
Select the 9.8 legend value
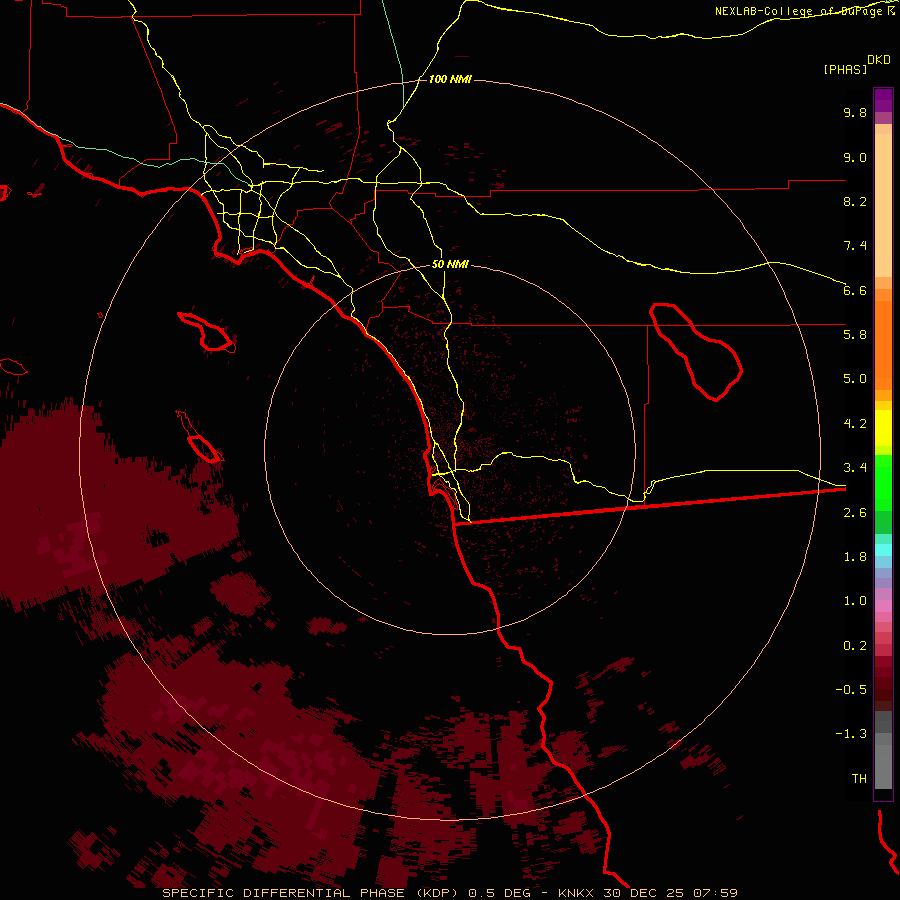(855, 112)
